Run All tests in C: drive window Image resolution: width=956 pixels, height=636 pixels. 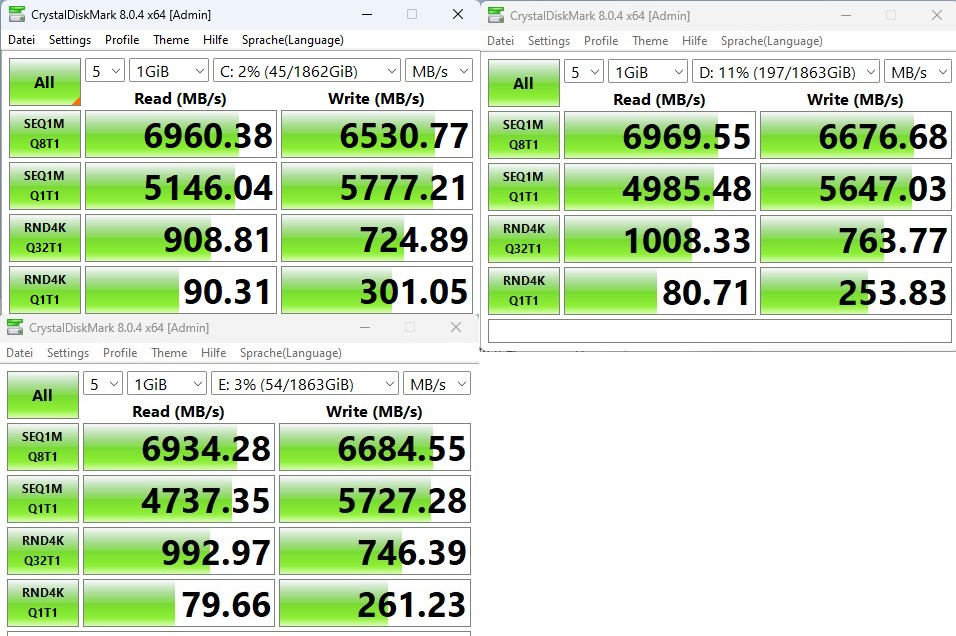45,82
